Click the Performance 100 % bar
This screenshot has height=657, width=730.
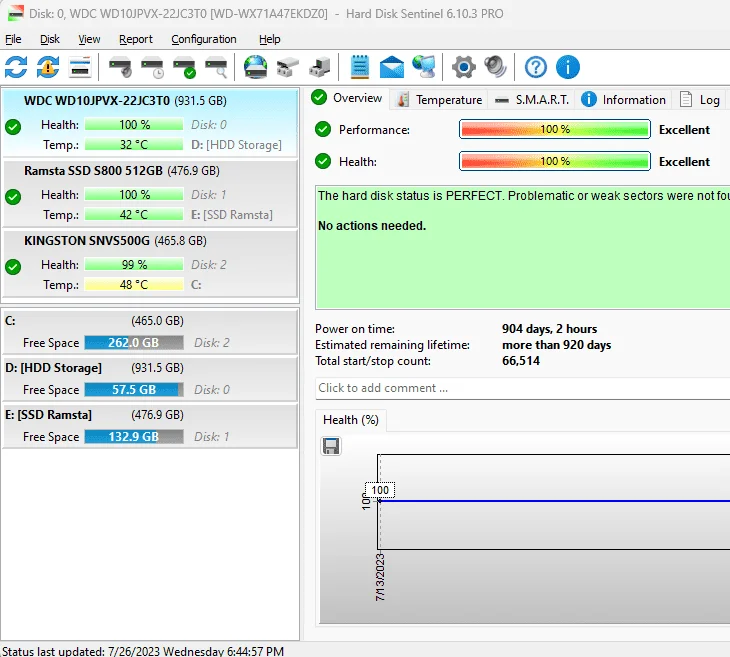pos(554,129)
